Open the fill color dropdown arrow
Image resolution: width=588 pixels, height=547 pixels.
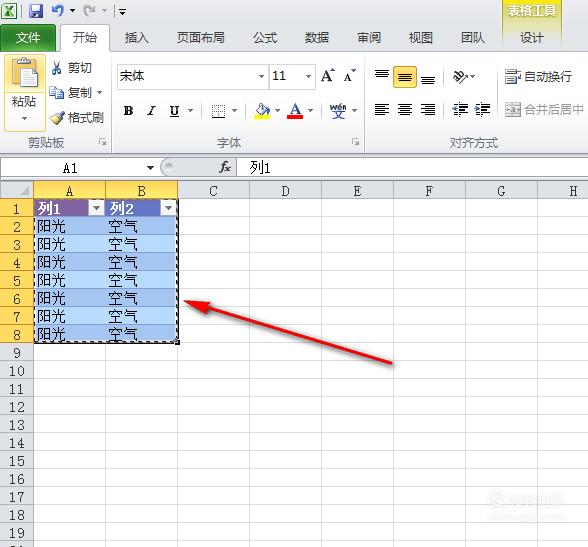tap(278, 111)
